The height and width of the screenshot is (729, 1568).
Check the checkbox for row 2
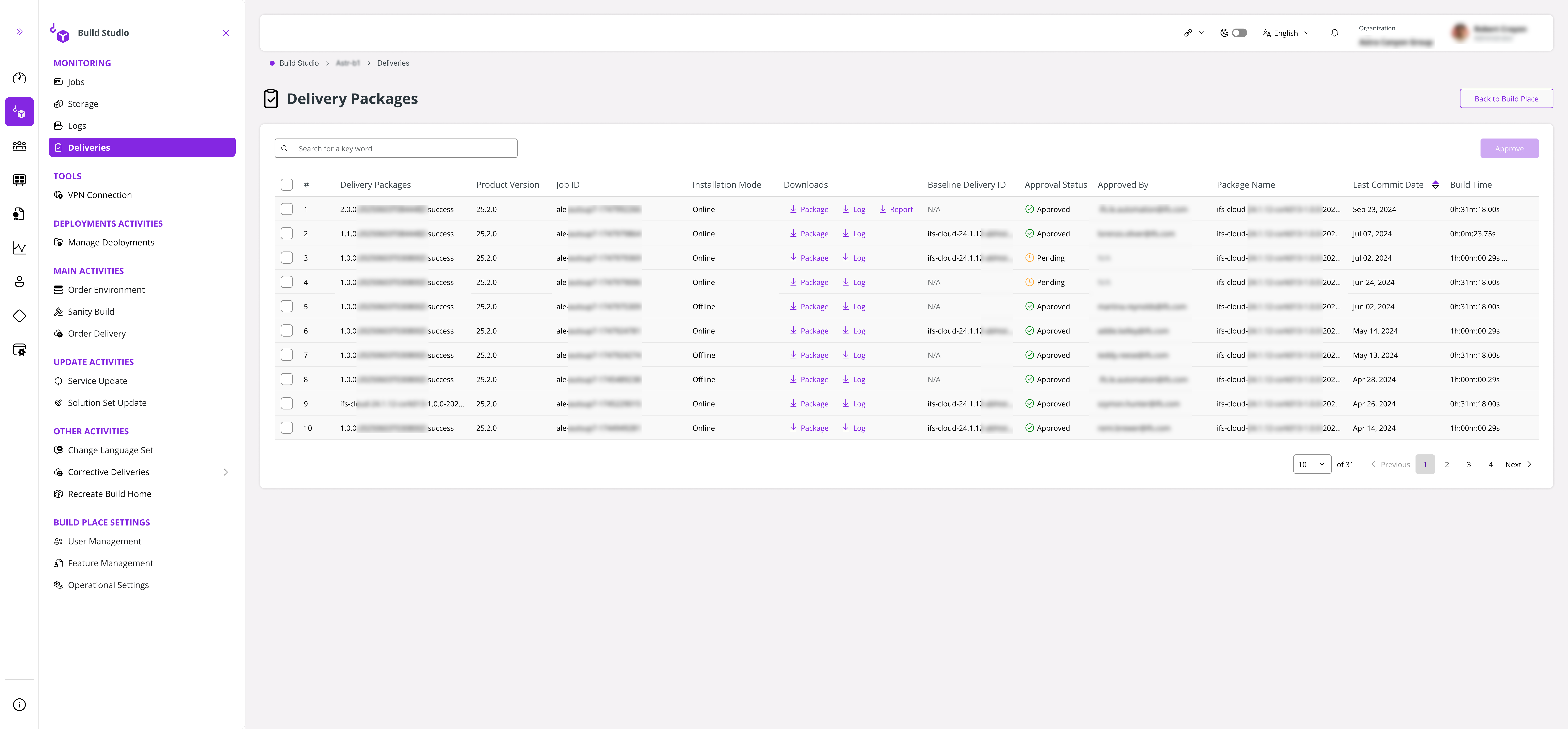coord(287,234)
